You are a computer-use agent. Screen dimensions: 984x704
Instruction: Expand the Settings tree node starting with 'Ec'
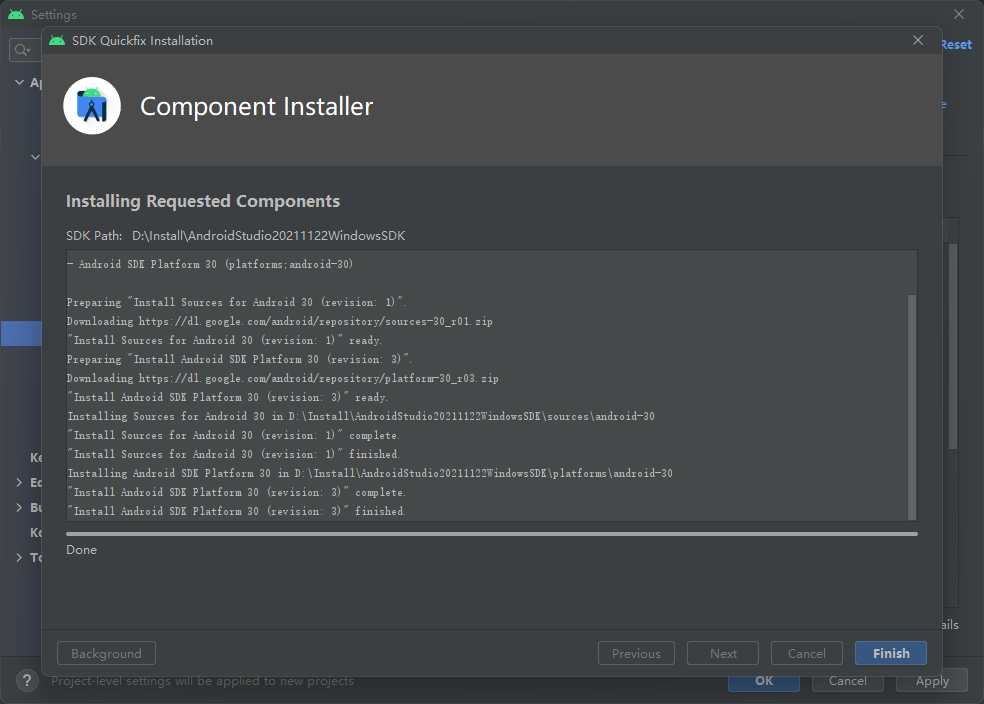pyautogui.click(x=19, y=483)
